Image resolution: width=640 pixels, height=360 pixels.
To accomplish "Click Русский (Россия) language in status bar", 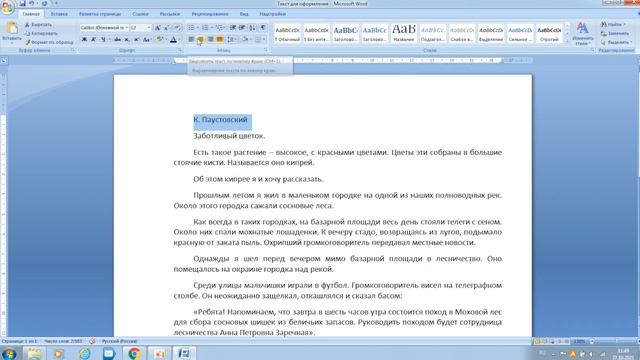I will 119,341.
